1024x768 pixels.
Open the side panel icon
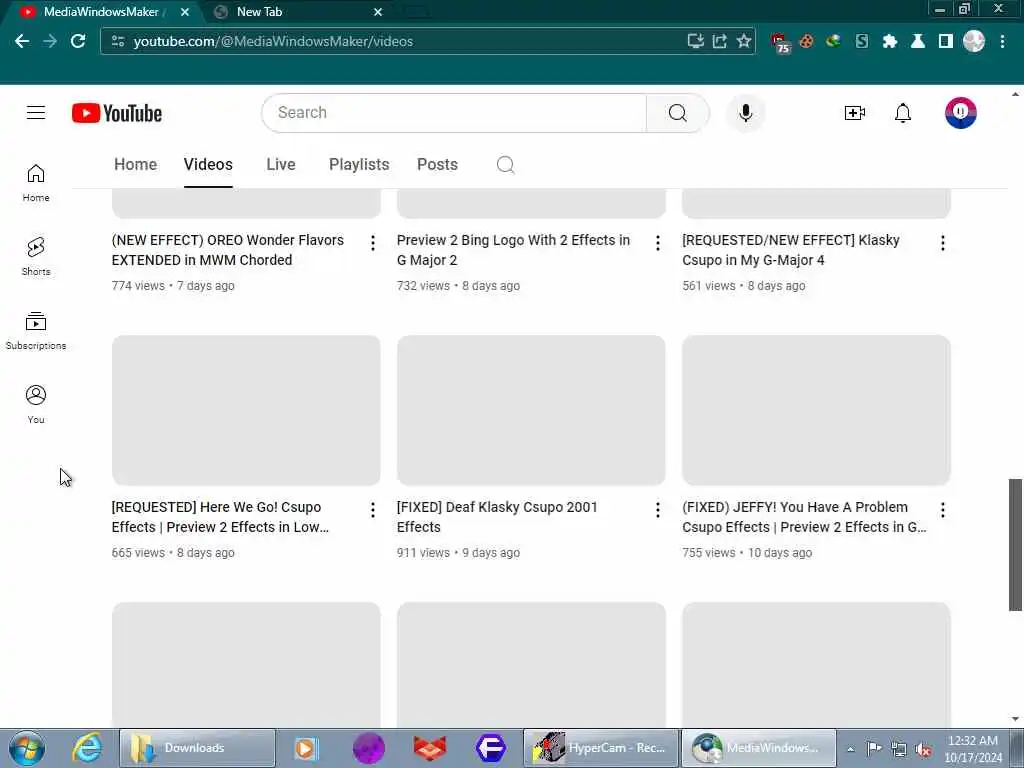[945, 41]
